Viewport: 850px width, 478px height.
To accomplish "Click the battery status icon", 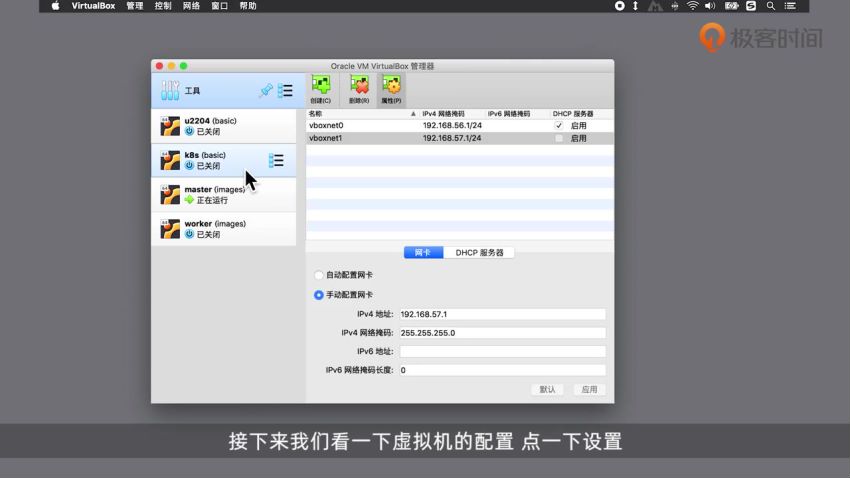I will coord(731,6).
